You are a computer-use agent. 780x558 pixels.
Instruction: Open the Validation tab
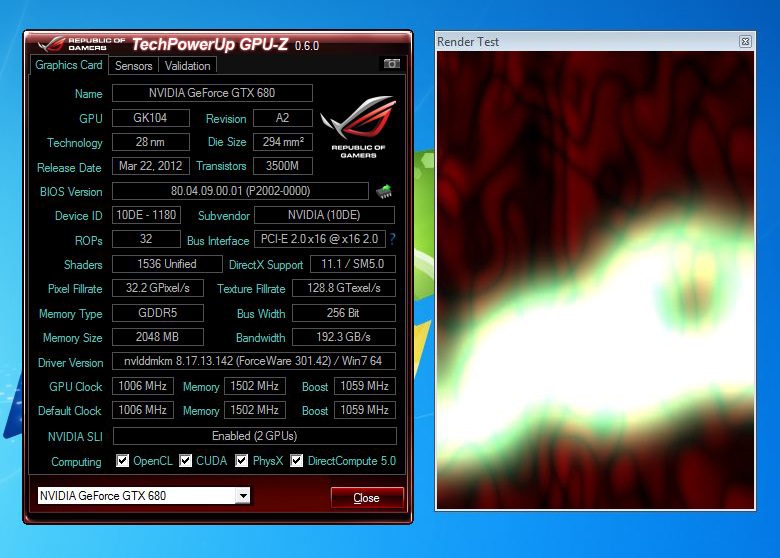point(188,66)
